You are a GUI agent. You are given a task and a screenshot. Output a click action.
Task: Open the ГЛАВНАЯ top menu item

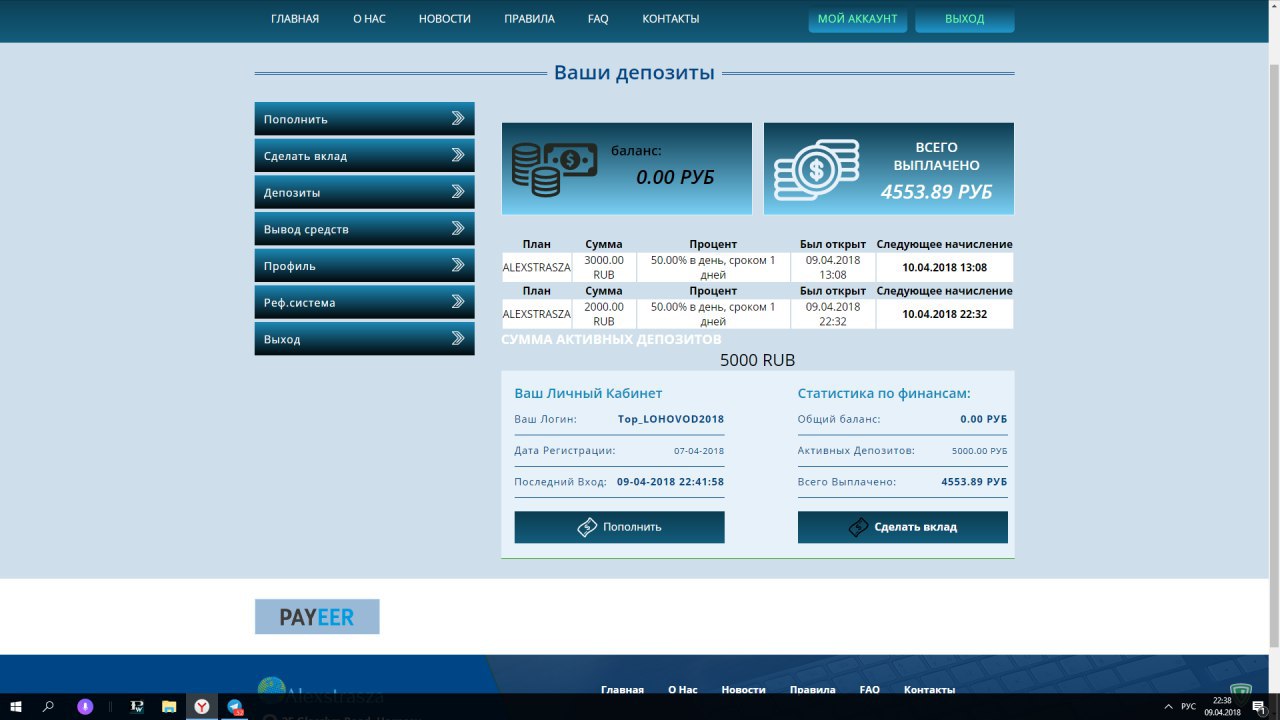pos(295,19)
